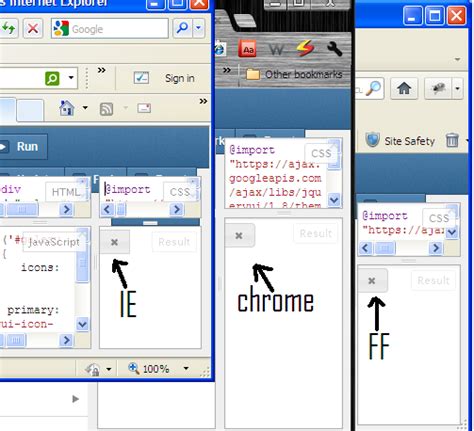
Task: Open Other bookmarks folder in Chrome
Action: pos(294,74)
